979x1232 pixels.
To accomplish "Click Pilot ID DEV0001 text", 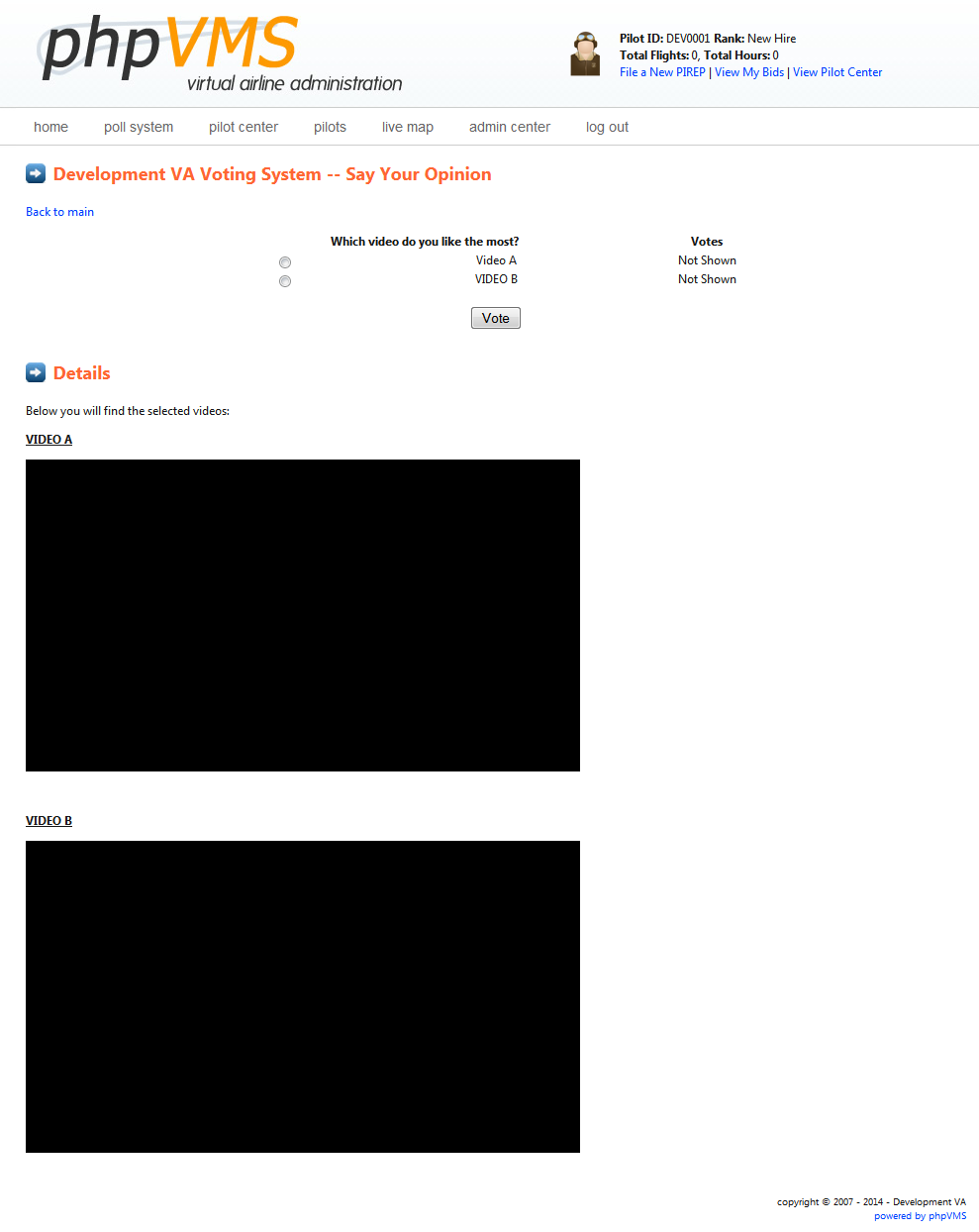I will click(664, 39).
